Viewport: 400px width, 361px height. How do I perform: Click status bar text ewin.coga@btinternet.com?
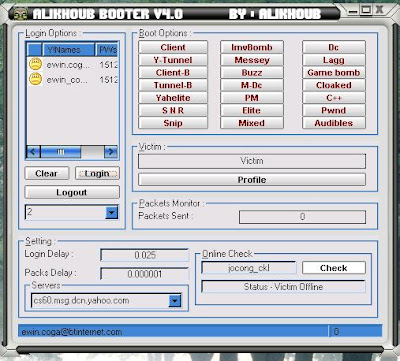click(x=72, y=332)
